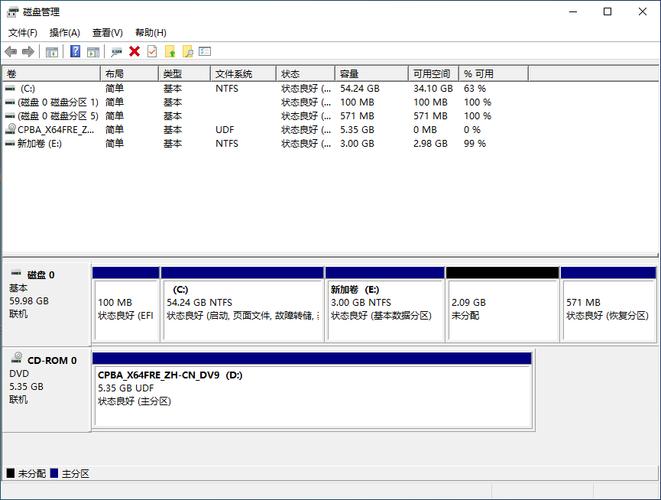The height and width of the screenshot is (500, 661).
Task: Open the 查看(V) menu
Action: tap(107, 32)
